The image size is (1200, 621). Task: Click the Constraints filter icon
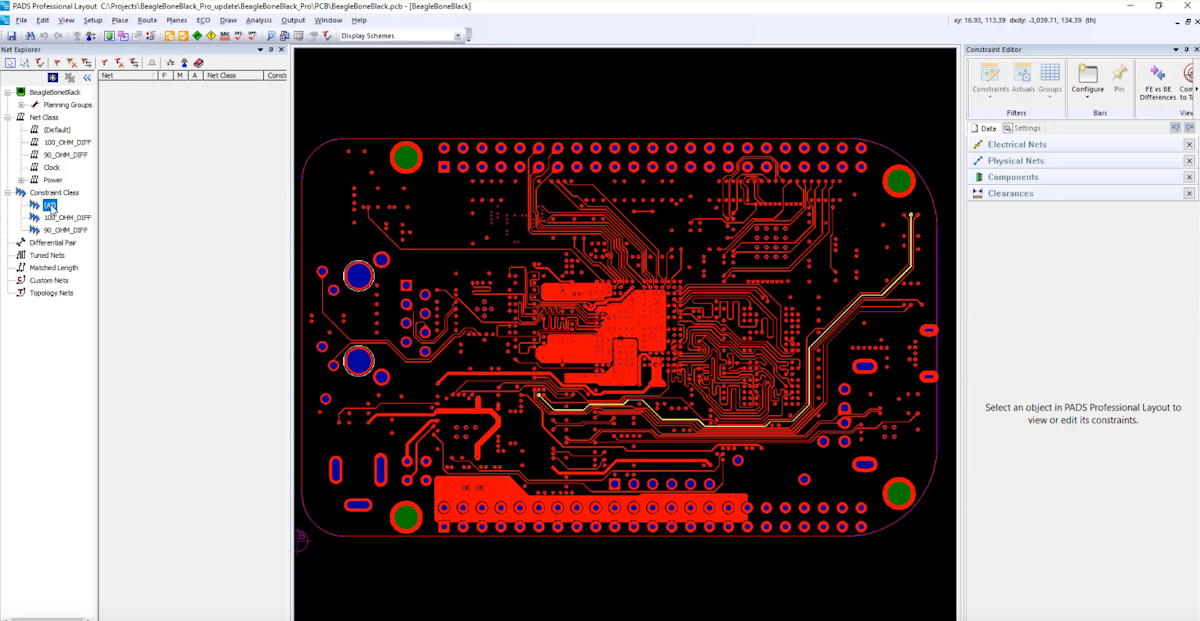point(990,80)
